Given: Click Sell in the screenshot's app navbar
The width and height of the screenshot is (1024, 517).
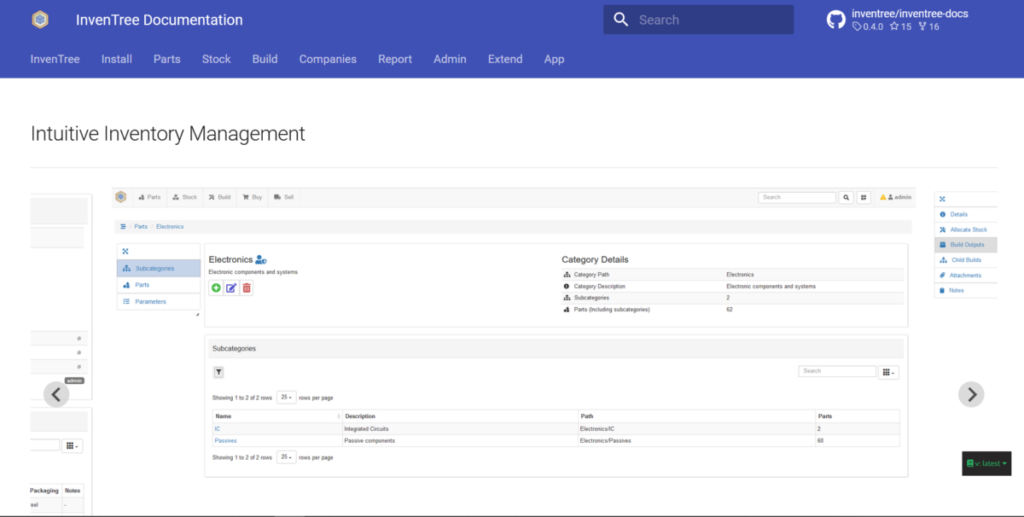Looking at the screenshot, I should point(284,197).
